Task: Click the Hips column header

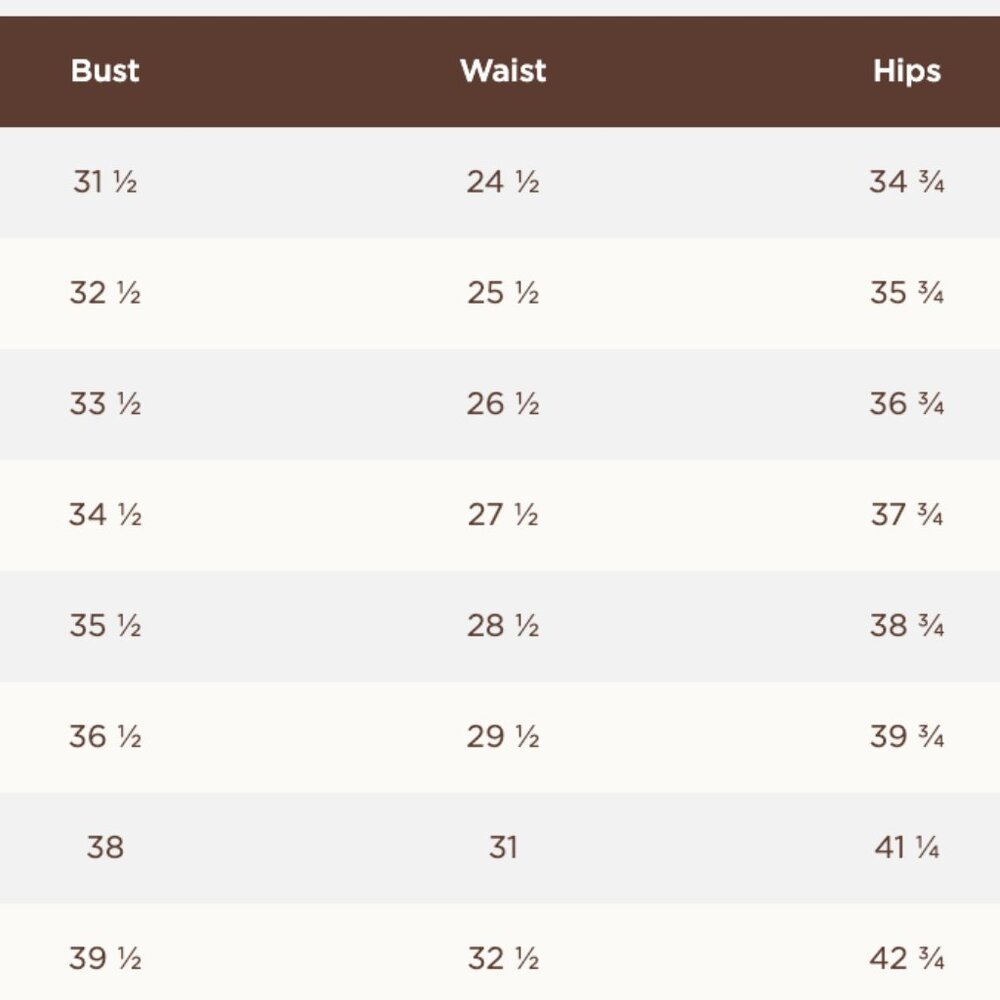Action: click(907, 72)
